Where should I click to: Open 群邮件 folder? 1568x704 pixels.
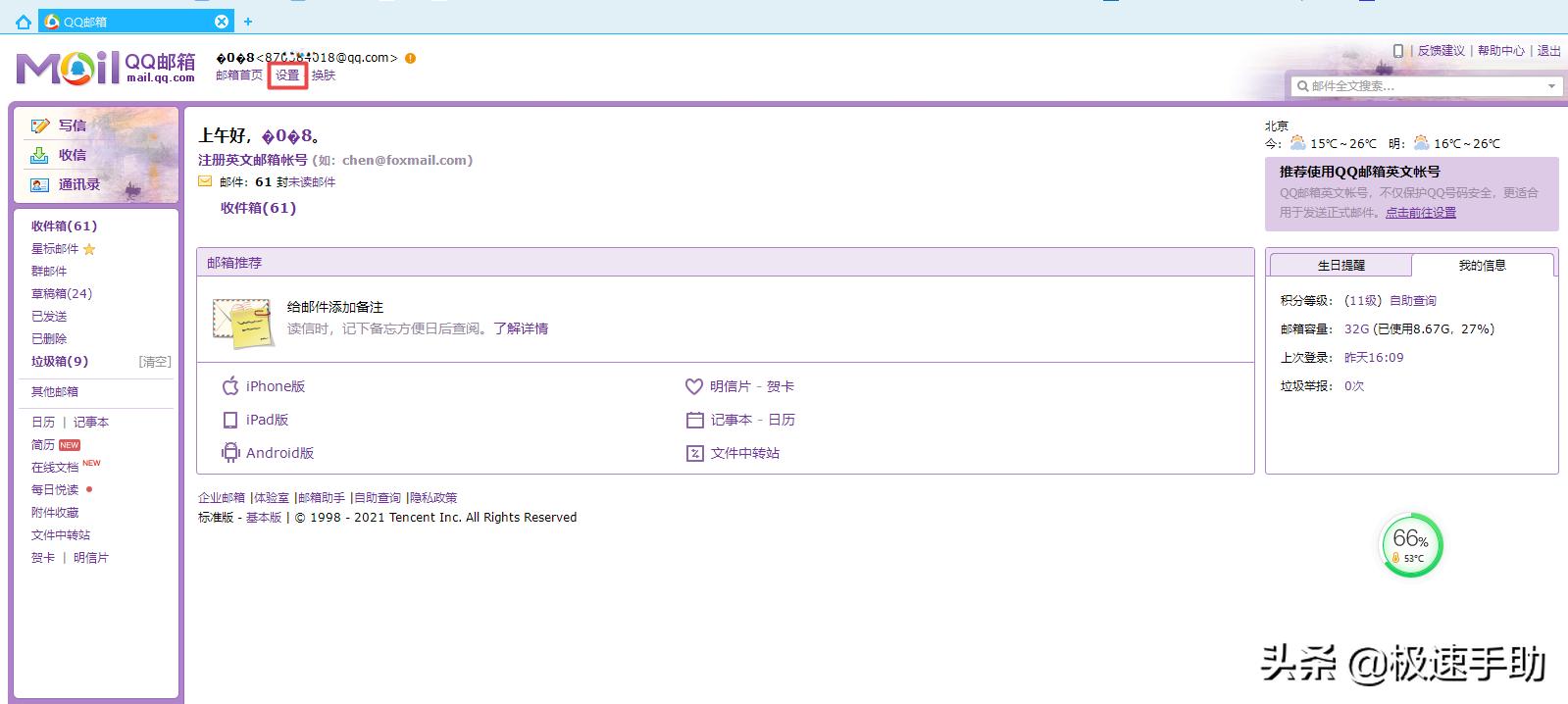click(49, 272)
